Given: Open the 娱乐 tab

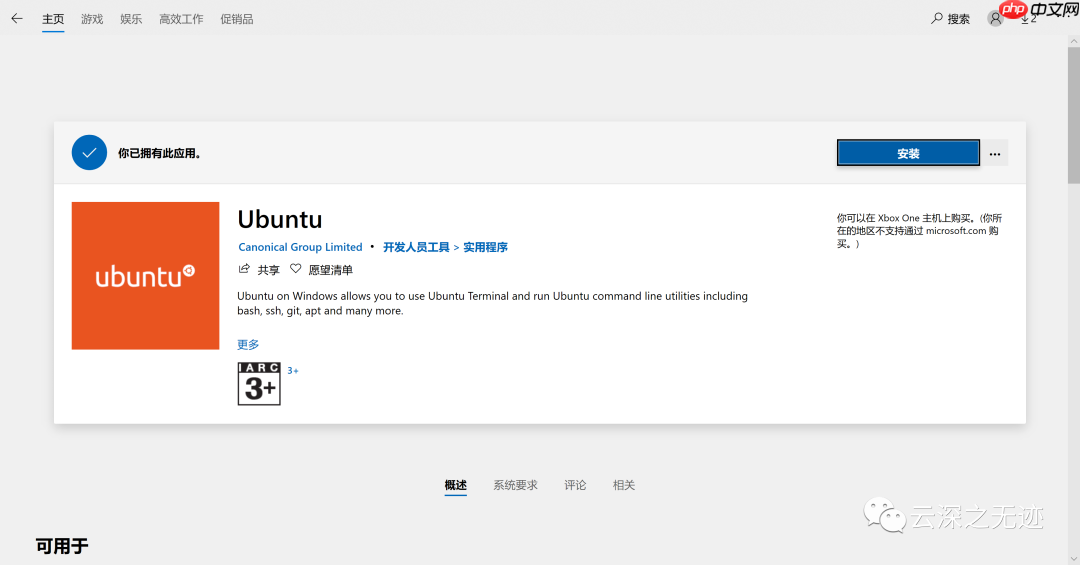Looking at the screenshot, I should click(131, 19).
